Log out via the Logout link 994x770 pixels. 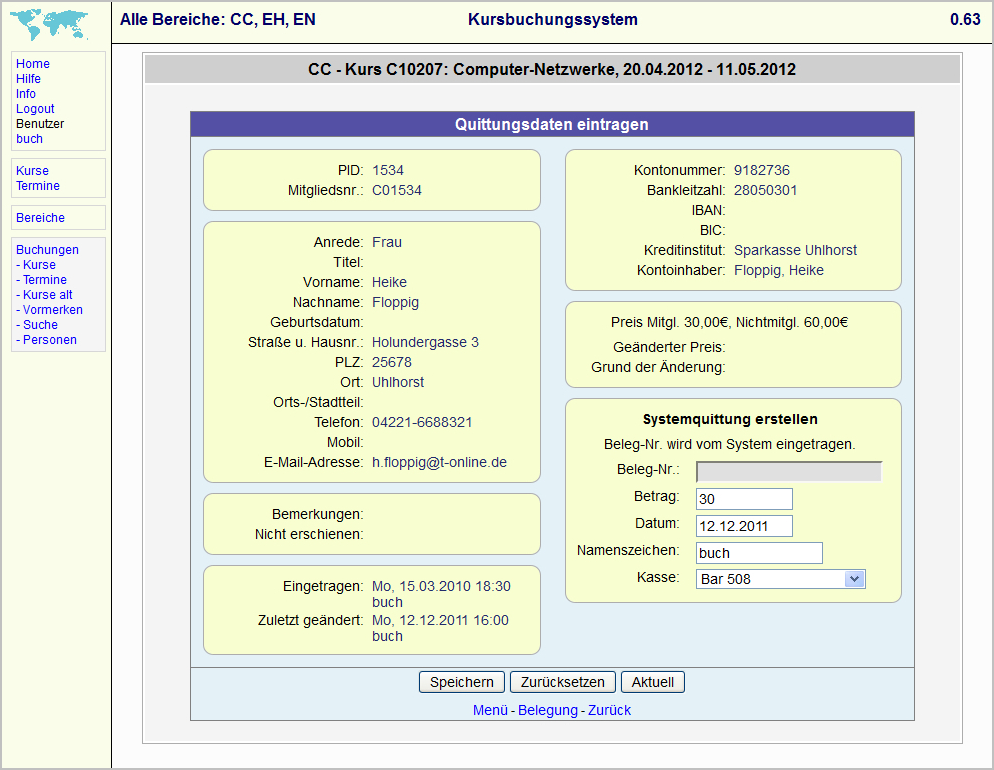pos(35,109)
